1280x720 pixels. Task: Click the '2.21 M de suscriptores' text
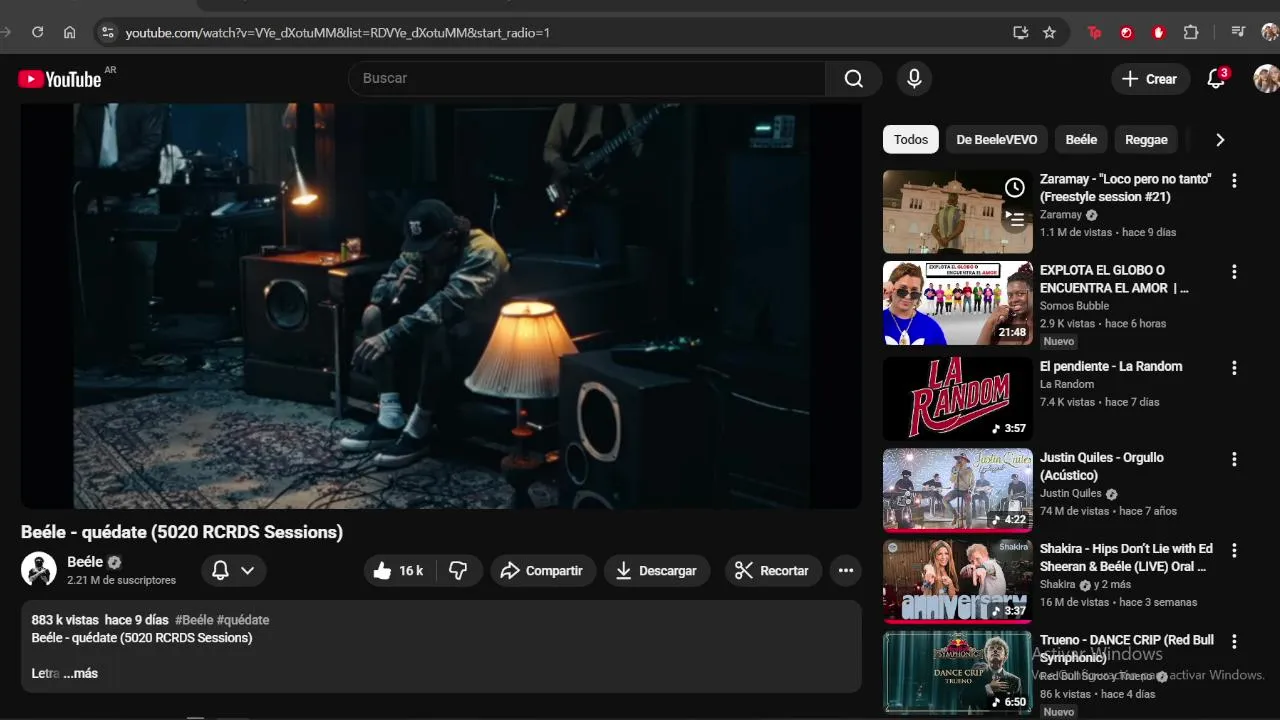(x=121, y=580)
